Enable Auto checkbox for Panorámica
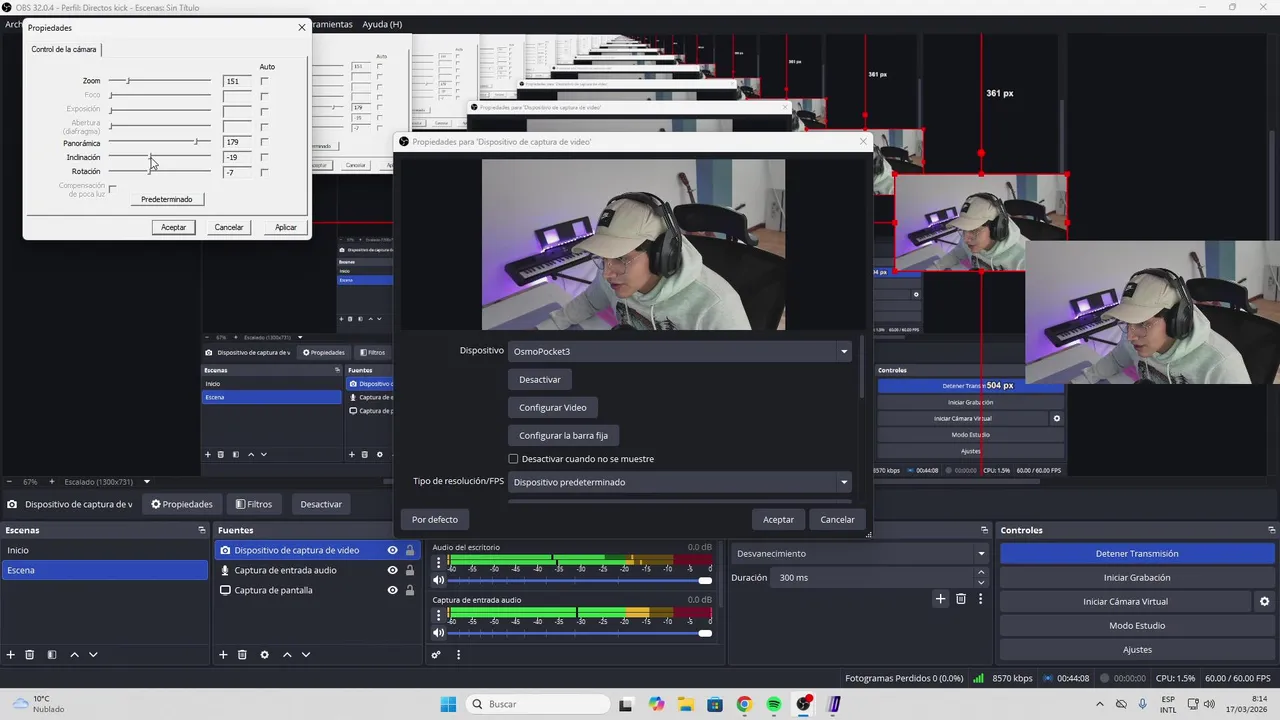This screenshot has height=720, width=1280. pos(264,142)
